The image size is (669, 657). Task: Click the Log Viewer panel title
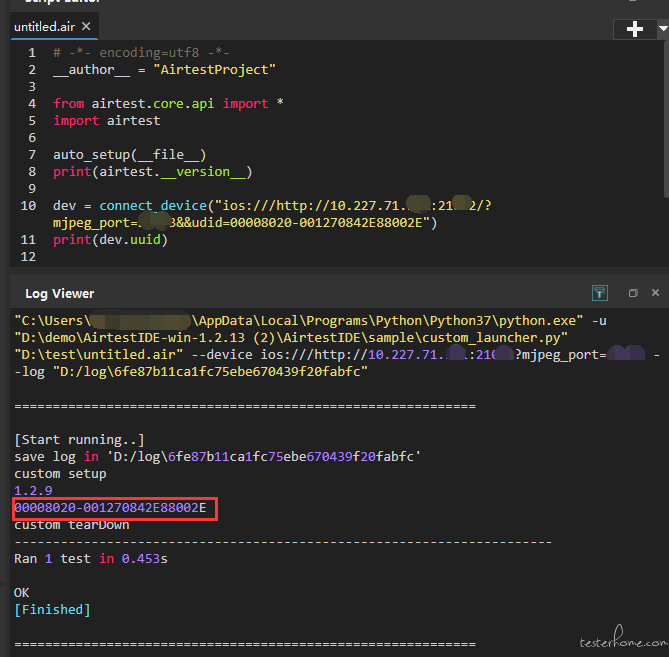pos(59,294)
